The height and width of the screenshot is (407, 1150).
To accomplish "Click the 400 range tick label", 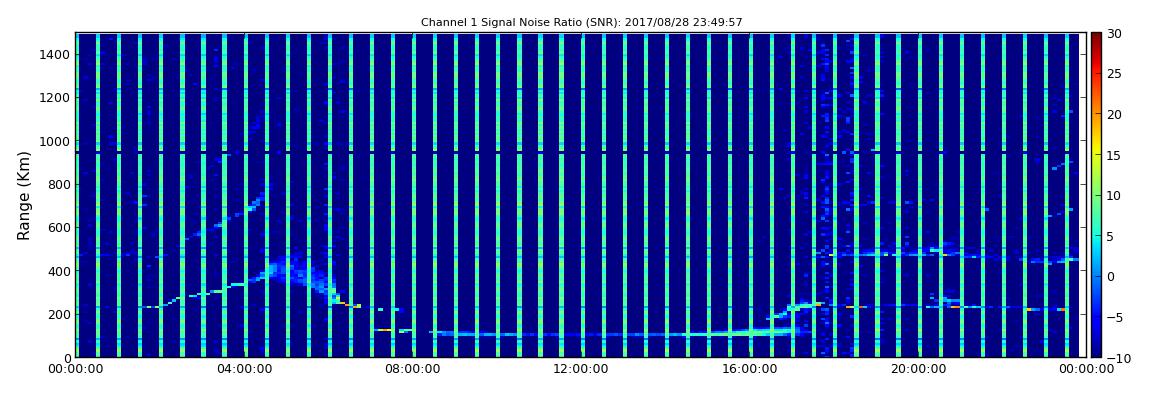I will (59, 271).
